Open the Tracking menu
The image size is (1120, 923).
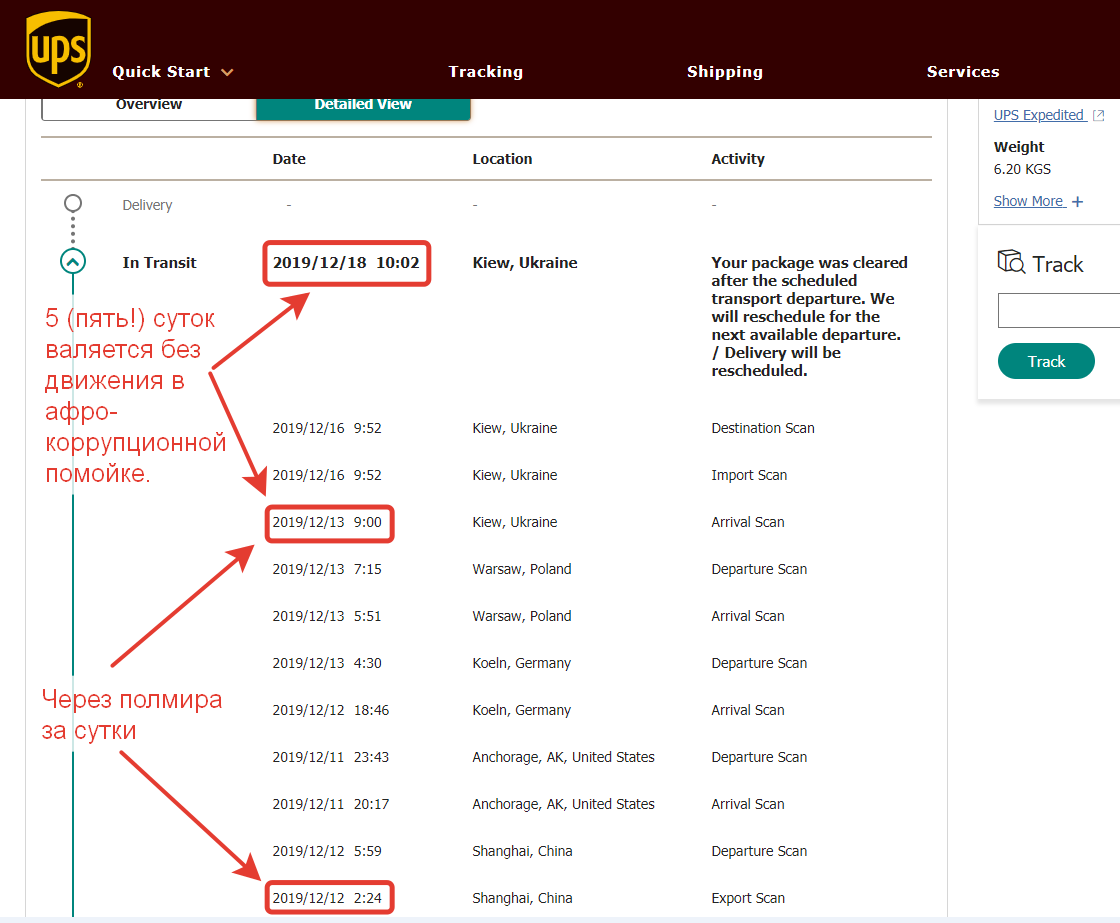click(x=486, y=71)
